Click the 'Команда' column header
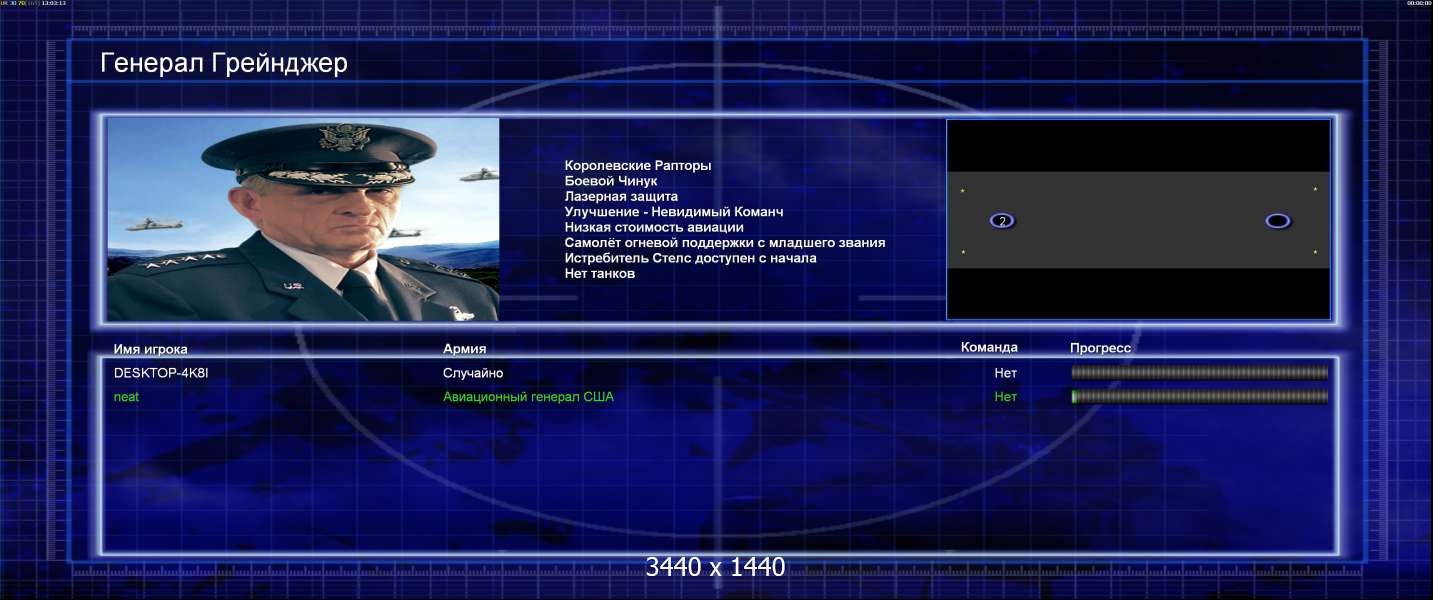 tap(989, 348)
